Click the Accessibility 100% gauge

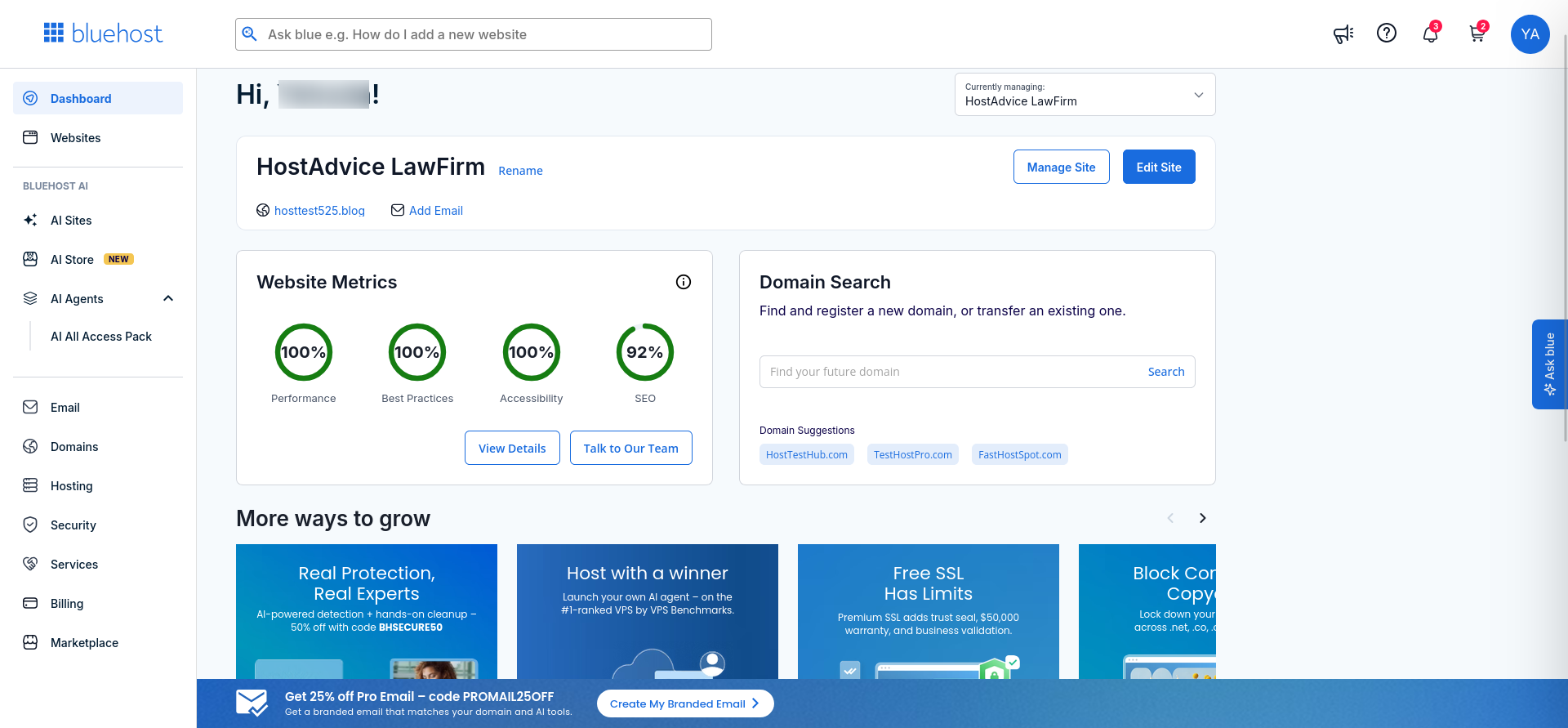coord(531,352)
